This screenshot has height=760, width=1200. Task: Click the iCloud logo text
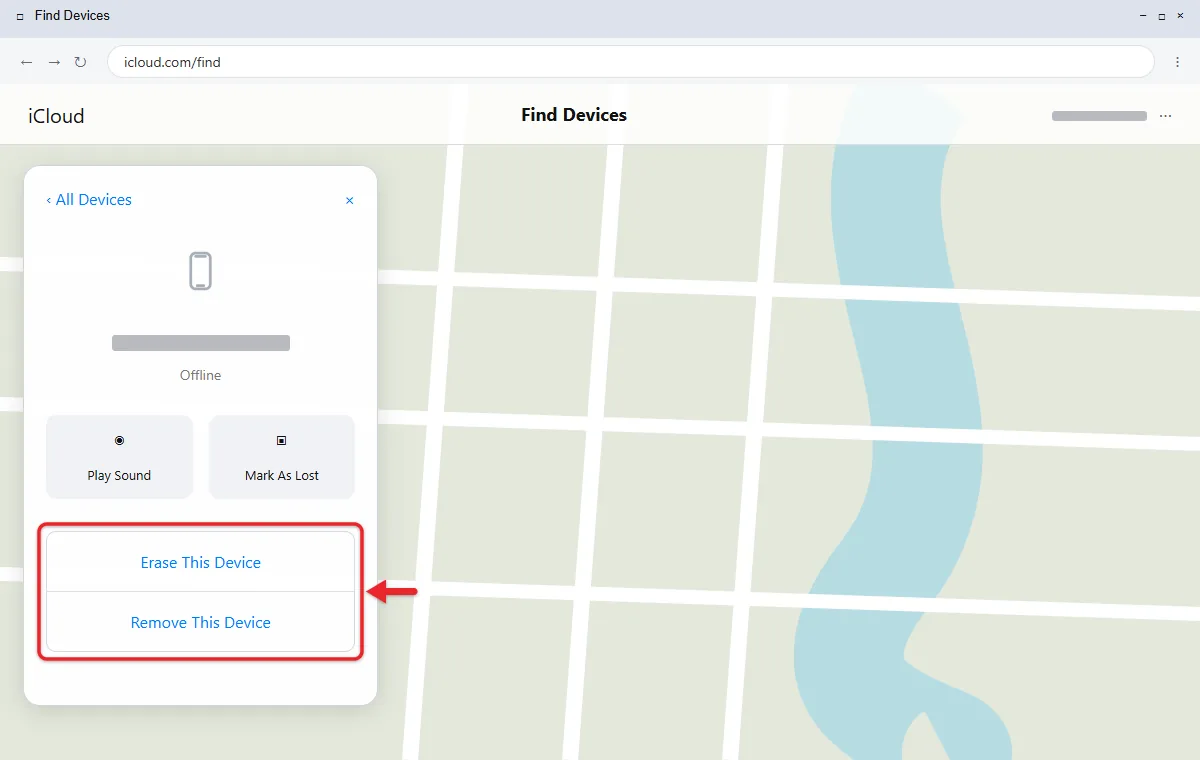pyautogui.click(x=56, y=116)
